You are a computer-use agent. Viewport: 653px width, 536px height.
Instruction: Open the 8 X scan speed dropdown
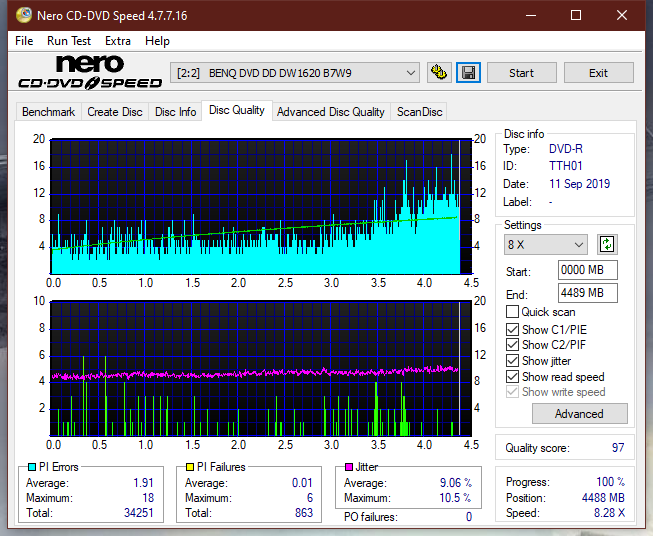(546, 244)
